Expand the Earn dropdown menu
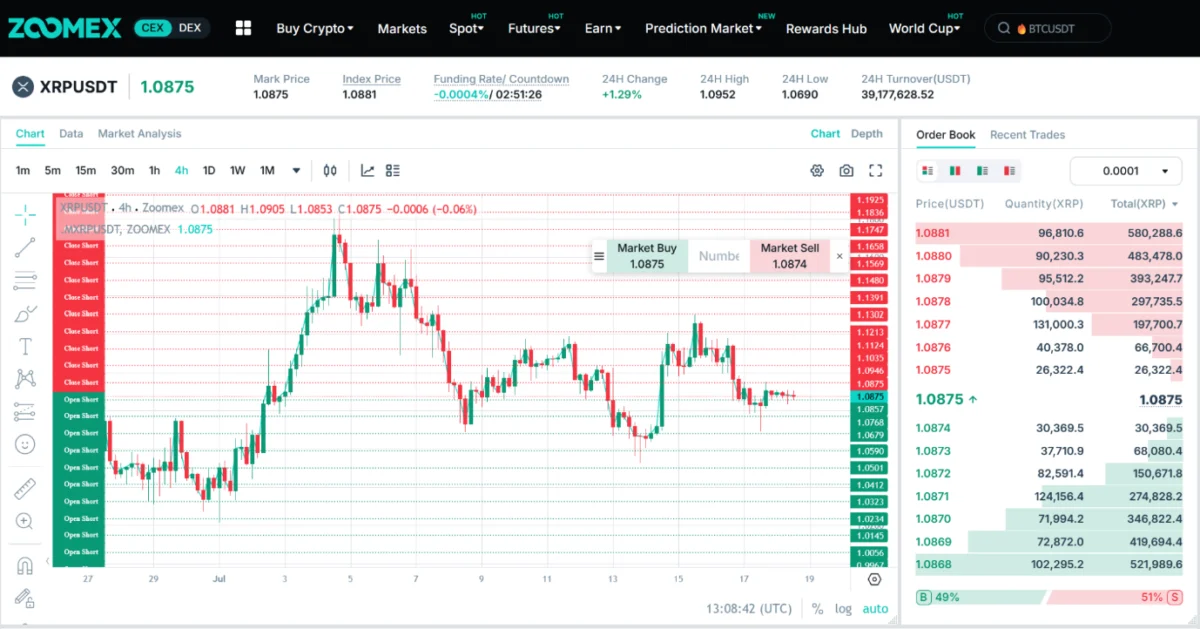Screen dimensions: 1200x629 (x=603, y=29)
